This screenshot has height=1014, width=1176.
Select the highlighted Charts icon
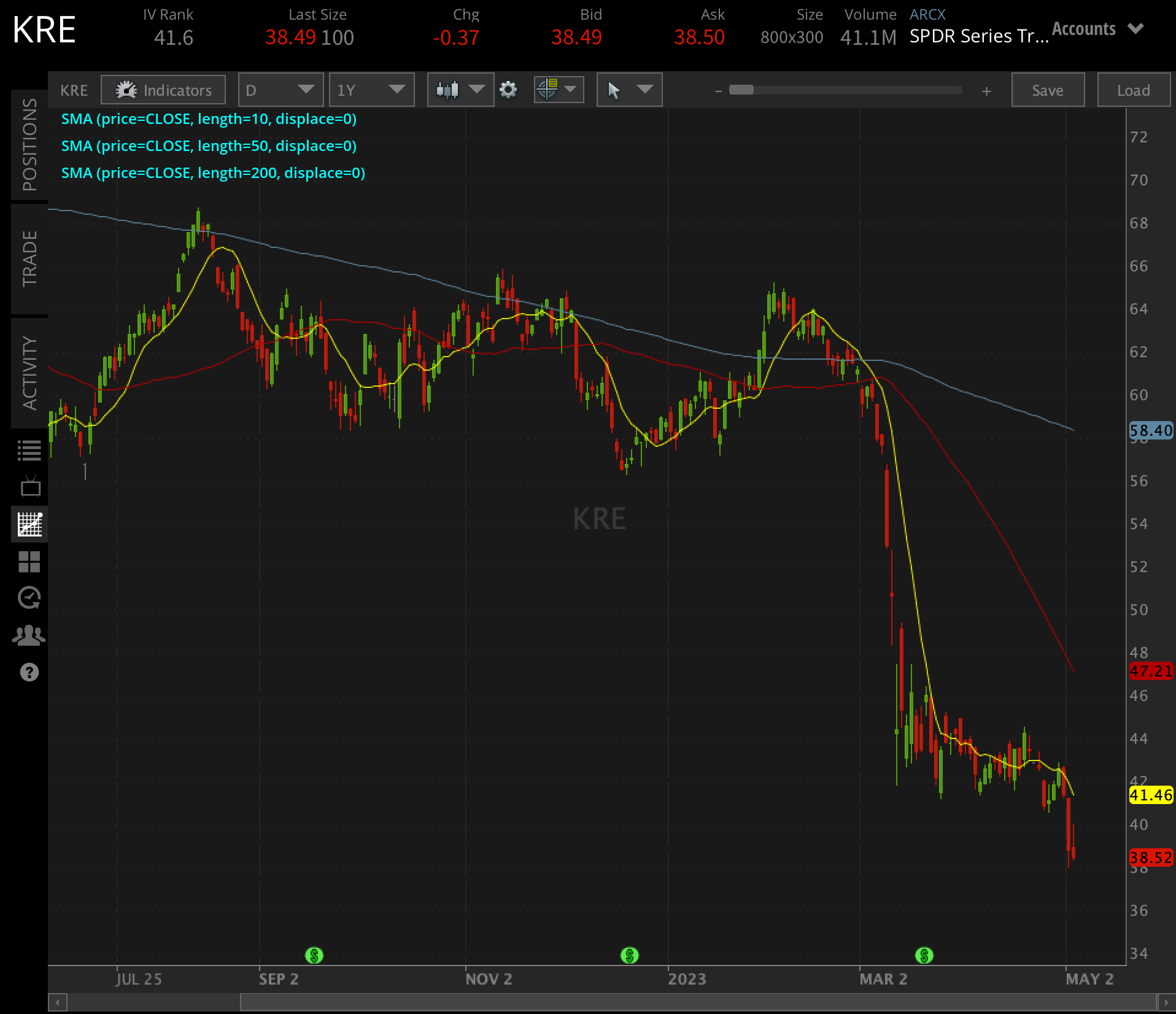pyautogui.click(x=30, y=524)
